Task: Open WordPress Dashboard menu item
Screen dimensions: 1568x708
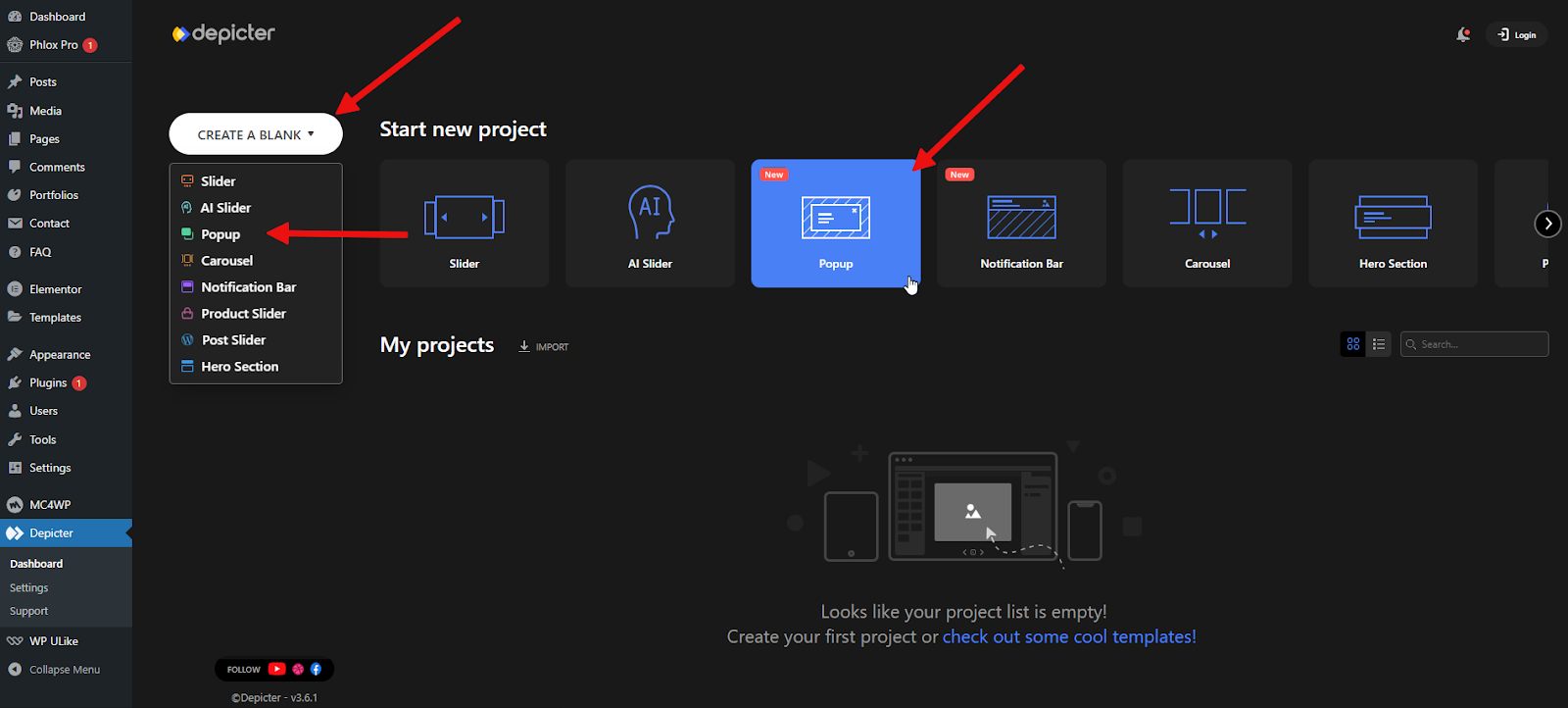Action: coord(66,17)
